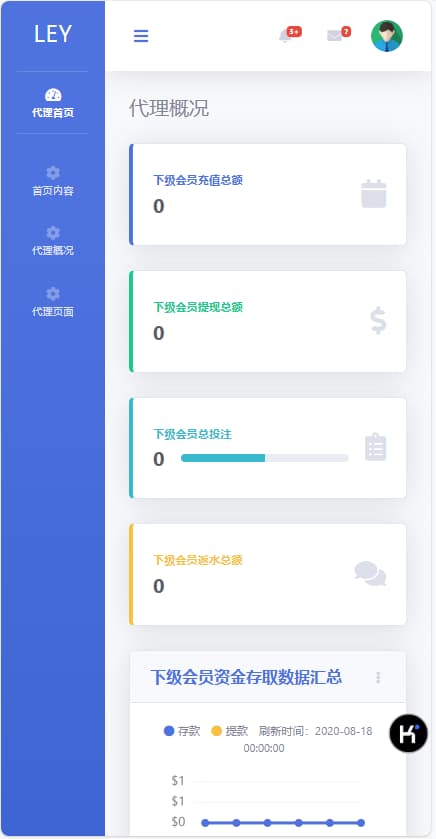
Task: Open the envelope messages icon
Action: (334, 36)
